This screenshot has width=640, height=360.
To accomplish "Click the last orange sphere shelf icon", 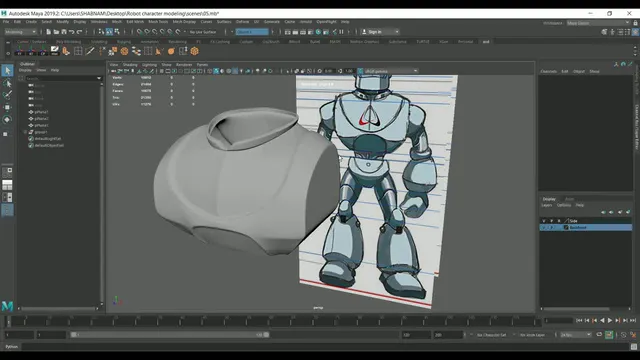I will [x=195, y=51].
